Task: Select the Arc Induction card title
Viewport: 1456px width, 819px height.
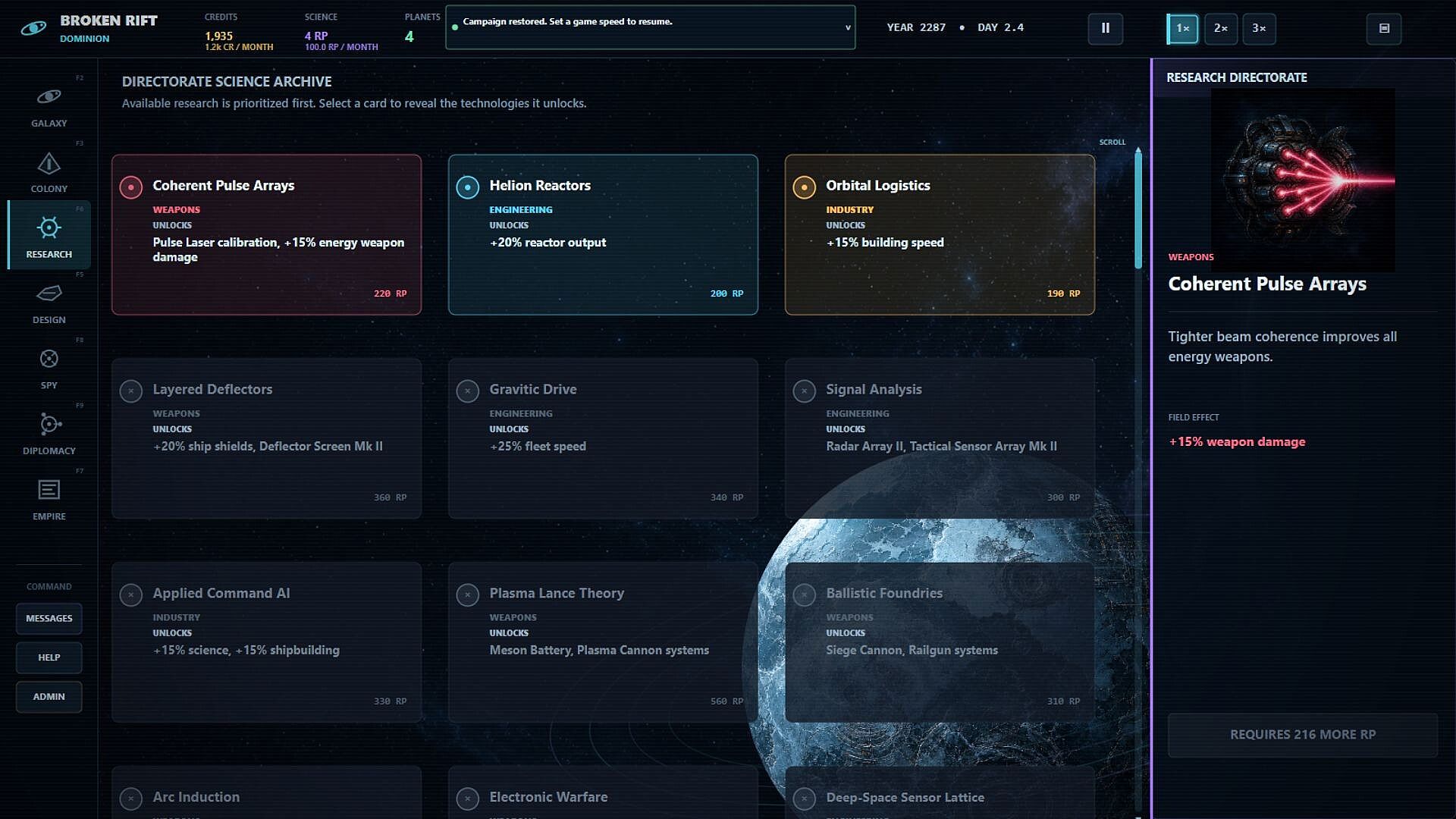Action: (196, 797)
